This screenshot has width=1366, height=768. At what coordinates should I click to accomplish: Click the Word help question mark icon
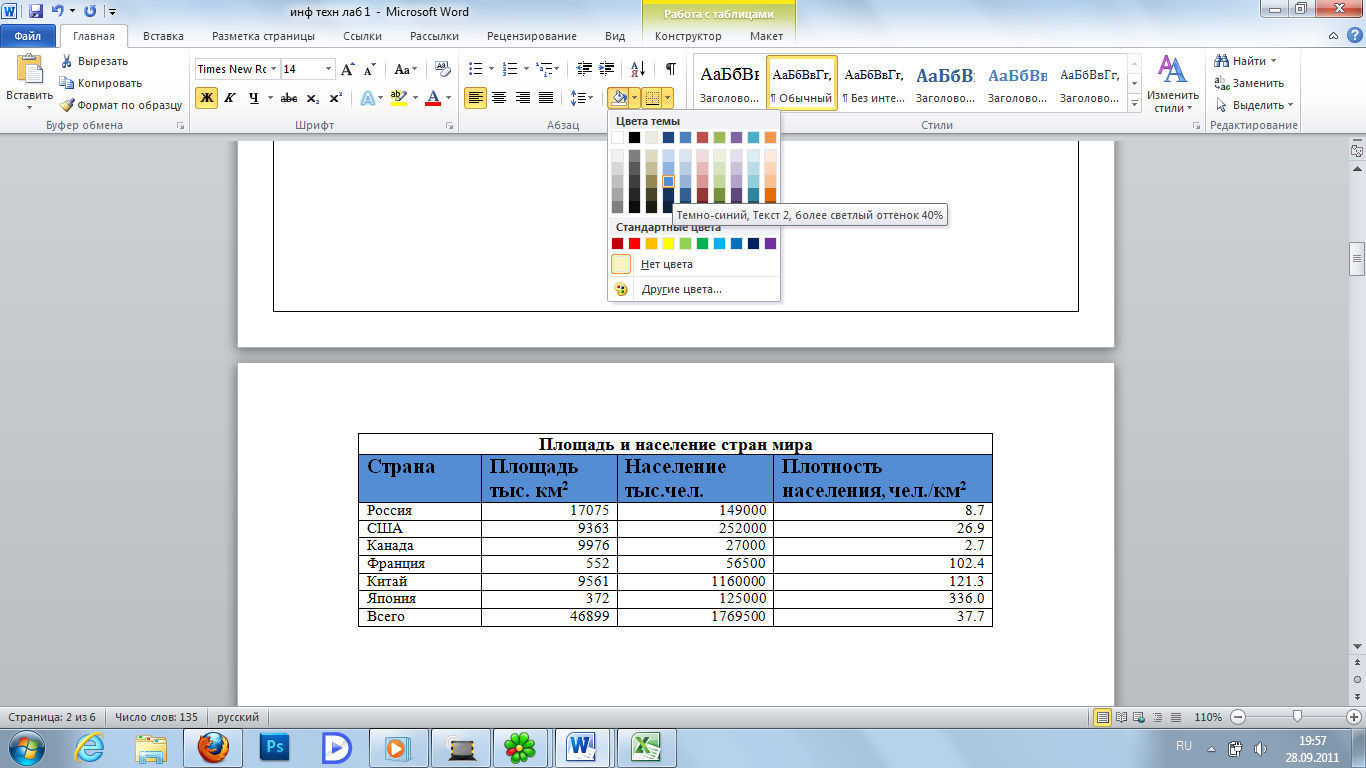(1353, 36)
